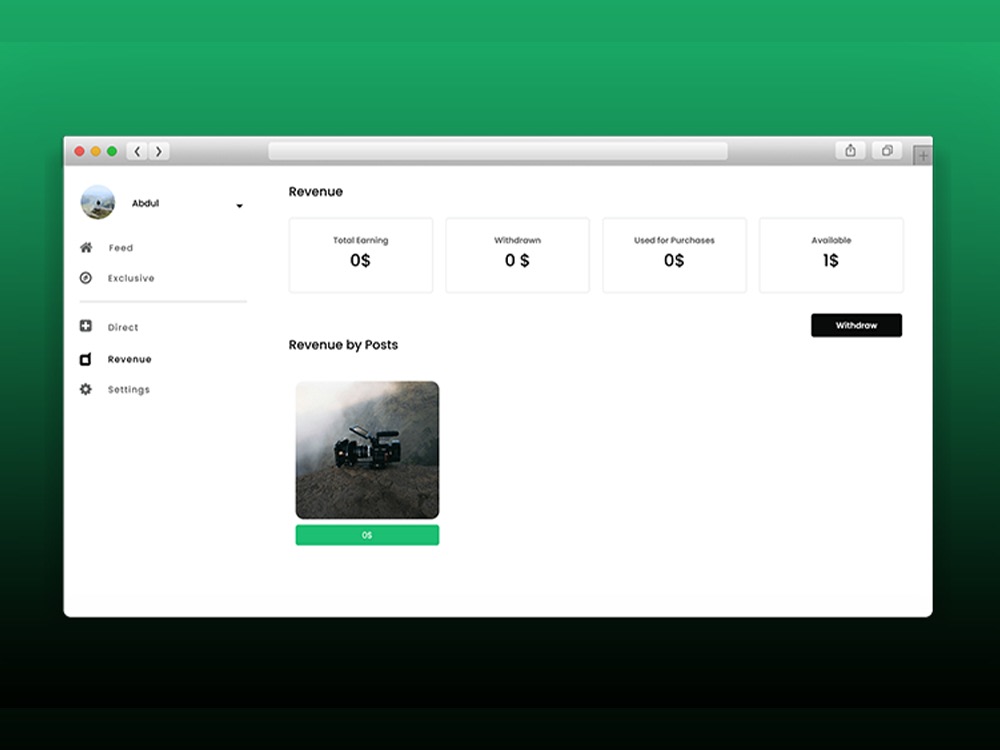Click the Available 1$ card
The height and width of the screenshot is (750, 1000).
tap(831, 255)
